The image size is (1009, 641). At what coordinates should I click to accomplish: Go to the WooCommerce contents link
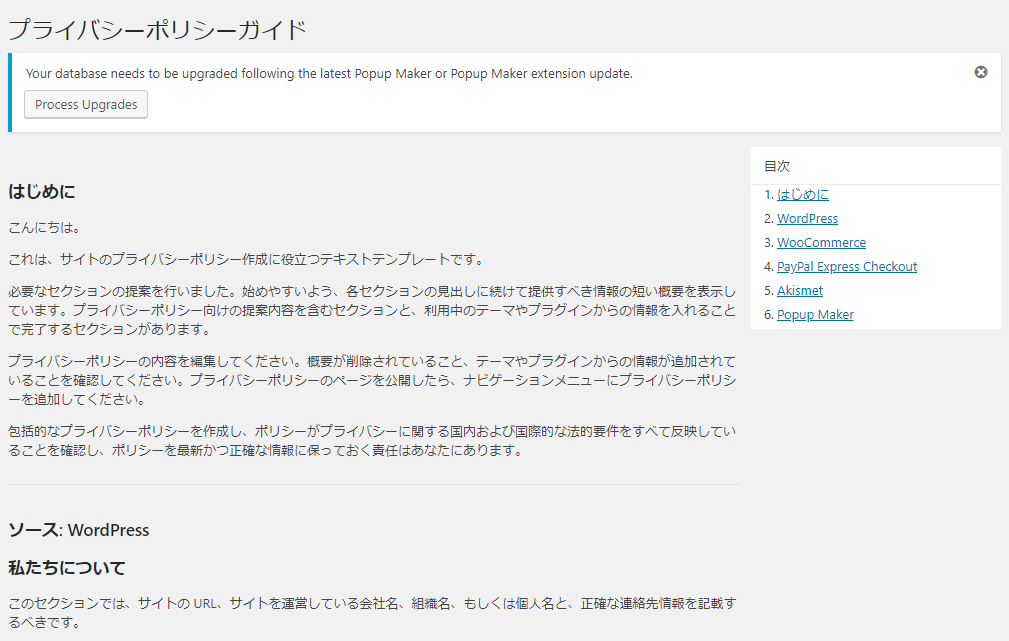tap(821, 243)
